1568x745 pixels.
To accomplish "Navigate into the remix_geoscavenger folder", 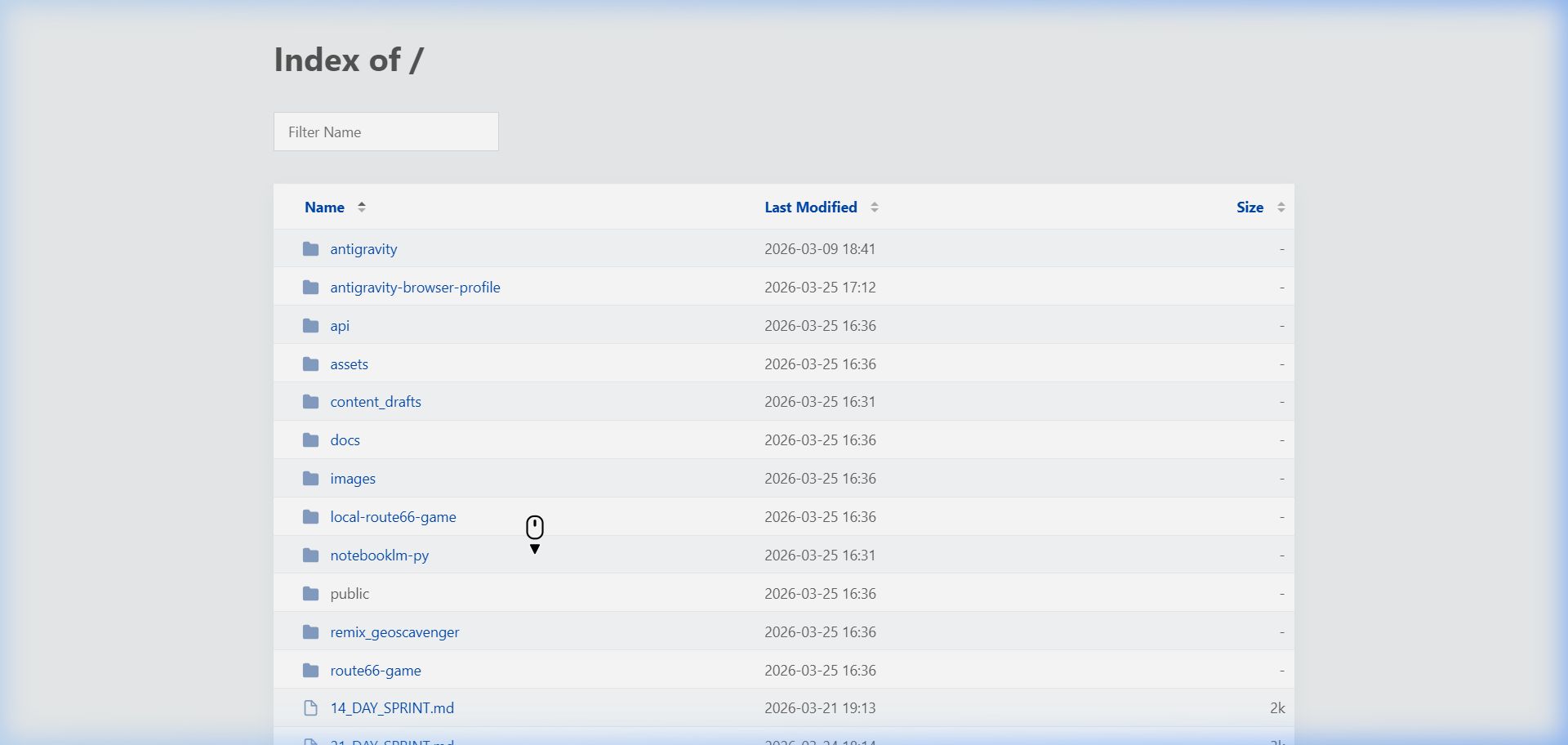I will 394,632.
